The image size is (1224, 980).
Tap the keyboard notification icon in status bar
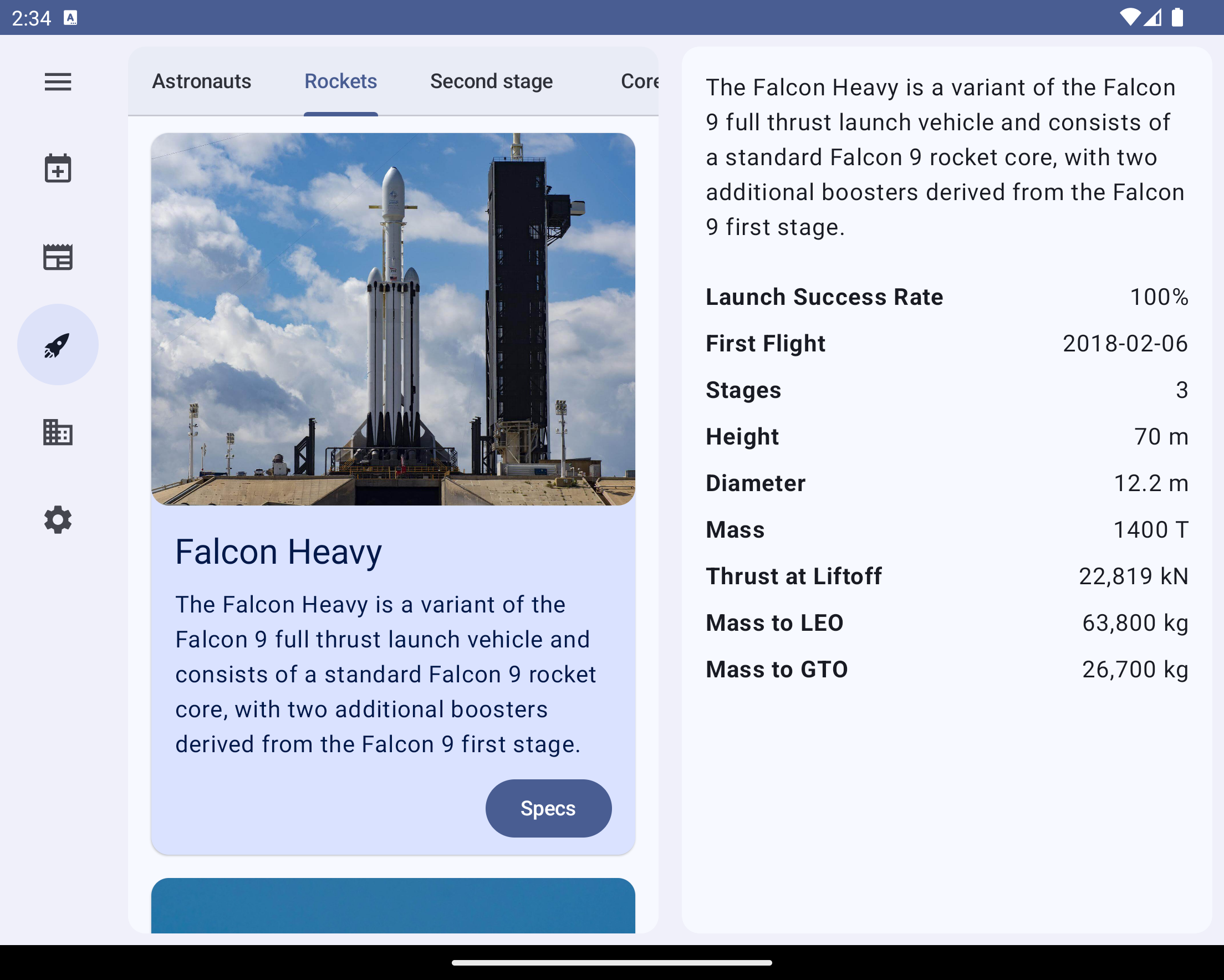tap(70, 18)
